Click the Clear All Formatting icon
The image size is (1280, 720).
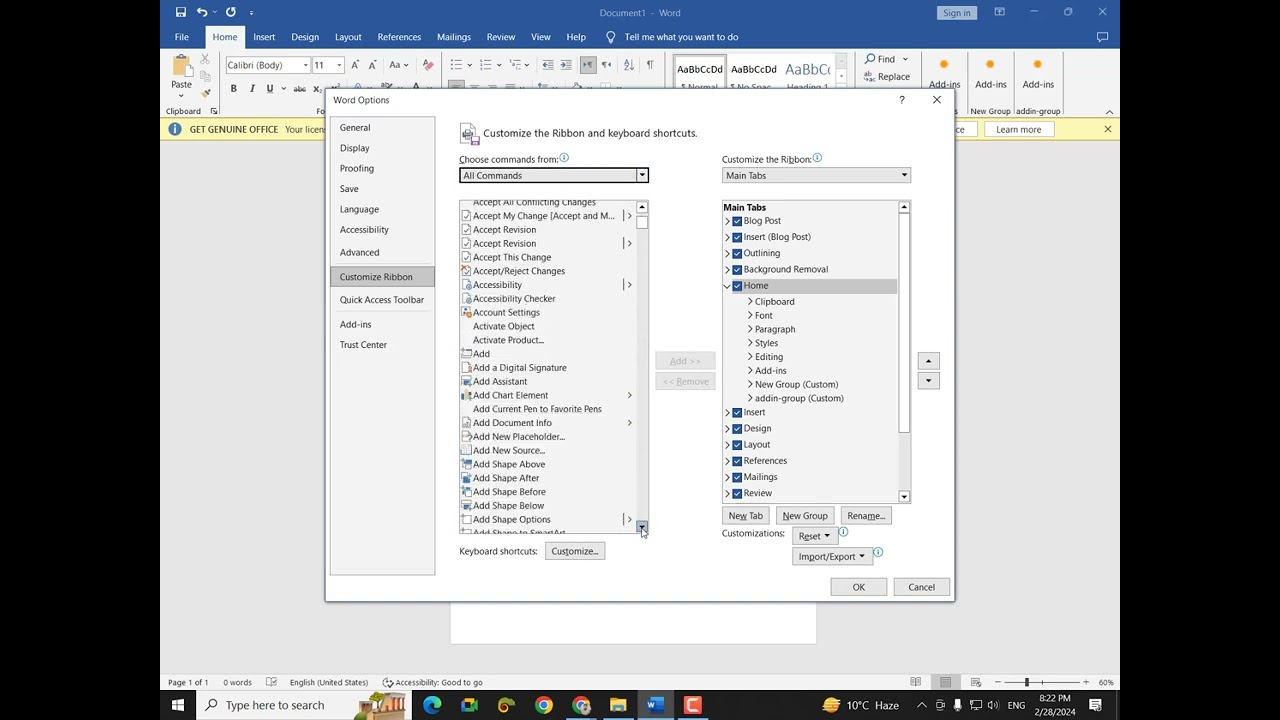pyautogui.click(x=428, y=65)
